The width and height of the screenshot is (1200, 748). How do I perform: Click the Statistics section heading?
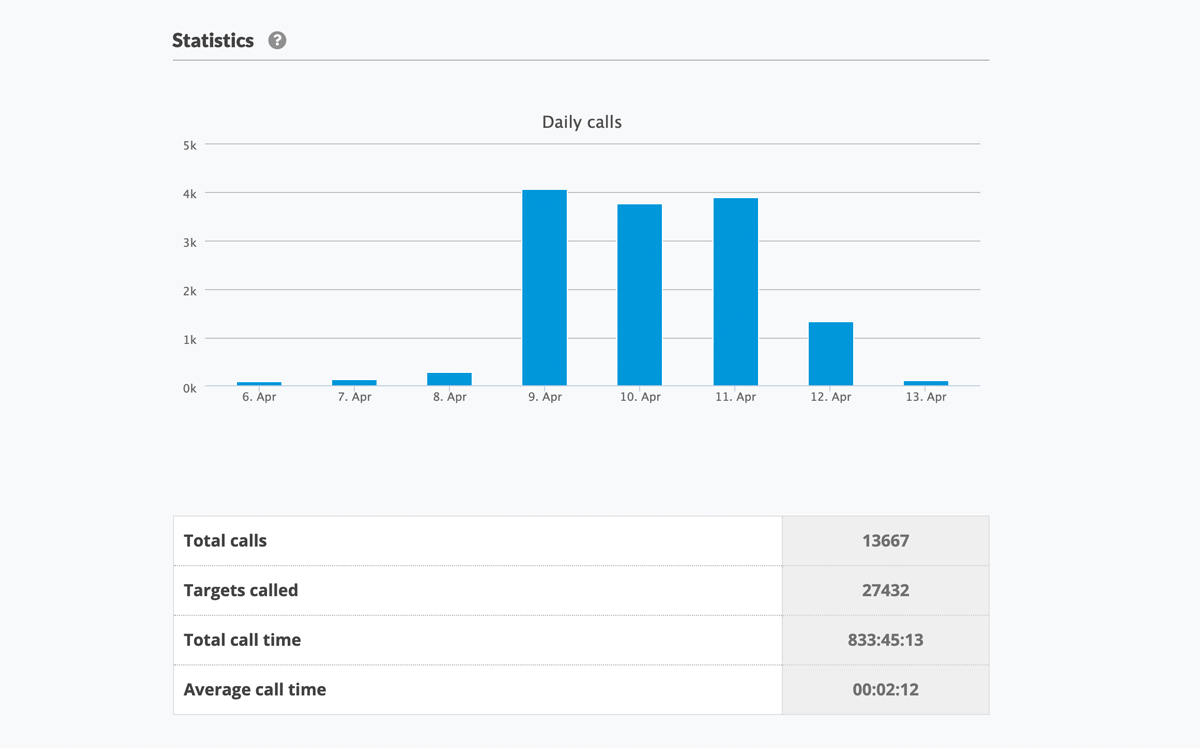point(213,41)
